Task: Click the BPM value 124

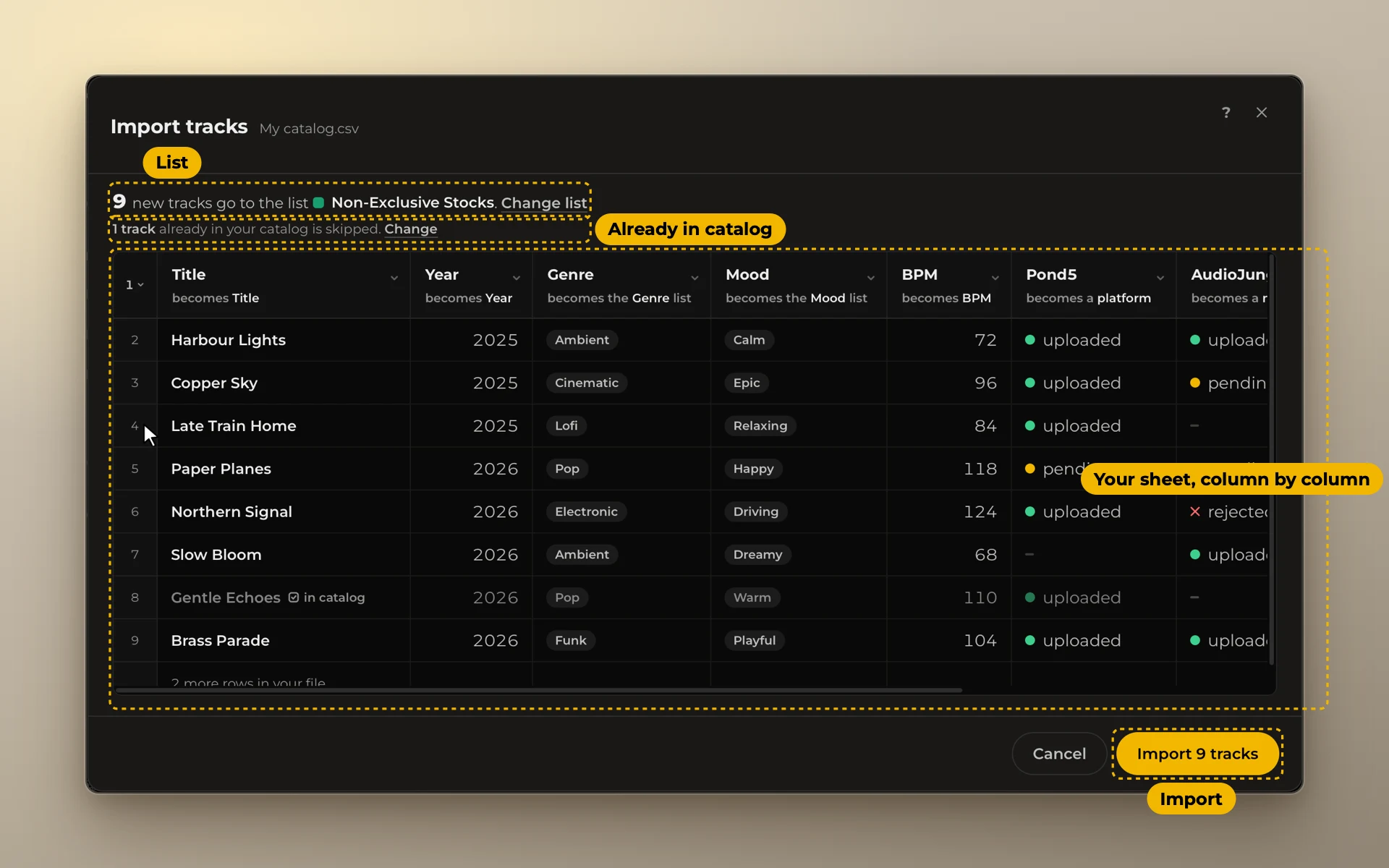Action: click(980, 511)
